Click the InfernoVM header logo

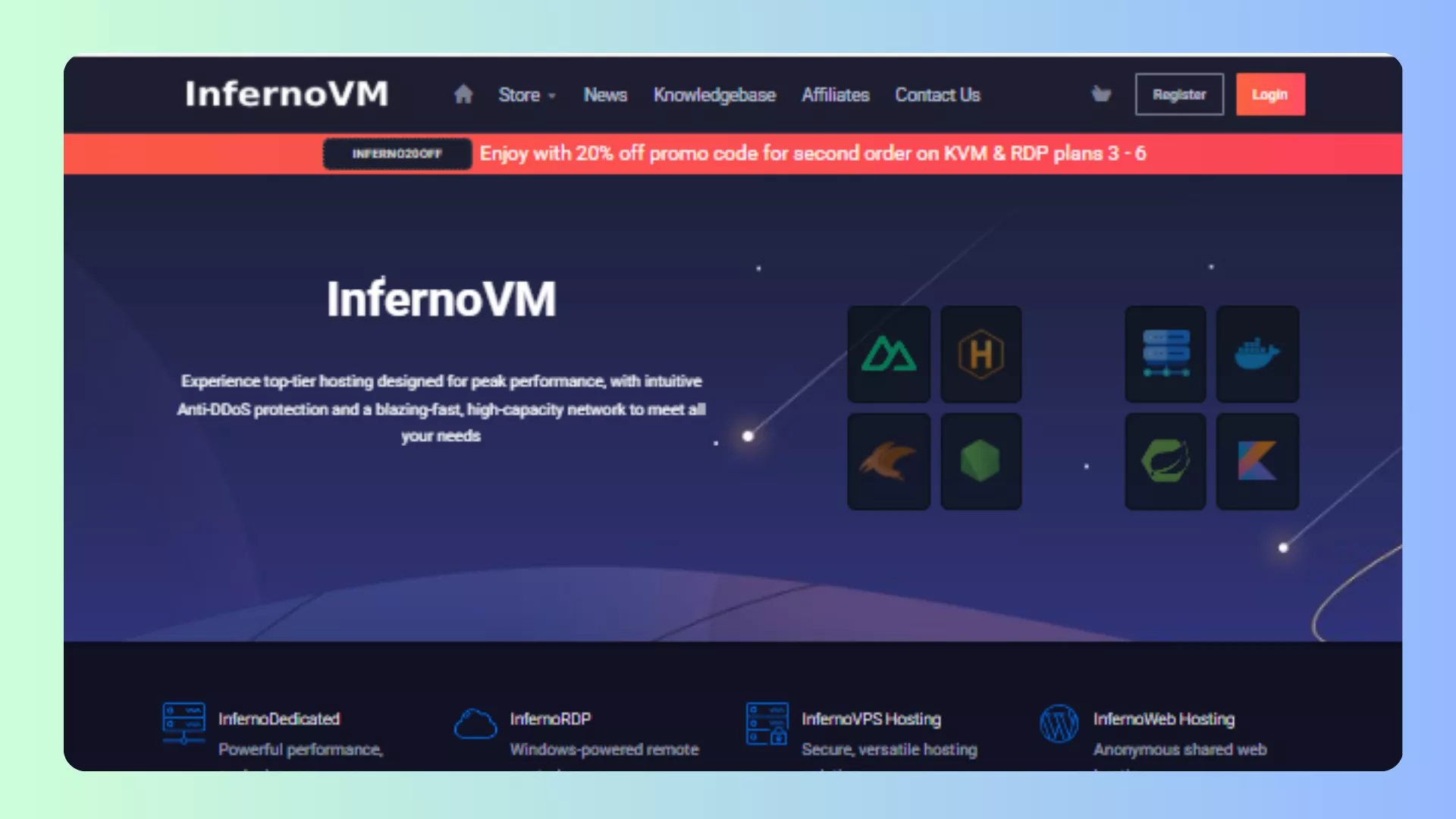[287, 94]
